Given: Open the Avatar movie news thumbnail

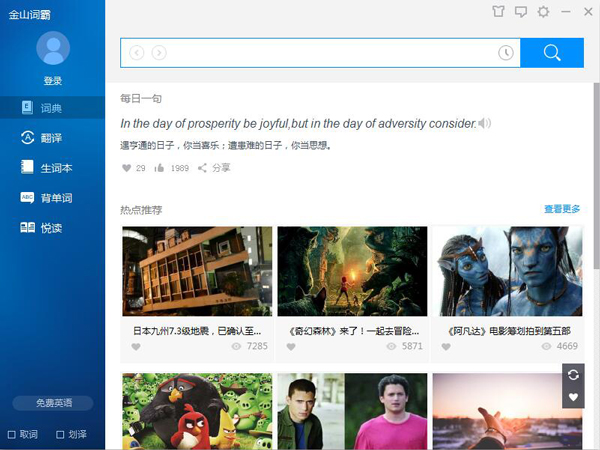Looking at the screenshot, I should pyautogui.click(x=508, y=273).
